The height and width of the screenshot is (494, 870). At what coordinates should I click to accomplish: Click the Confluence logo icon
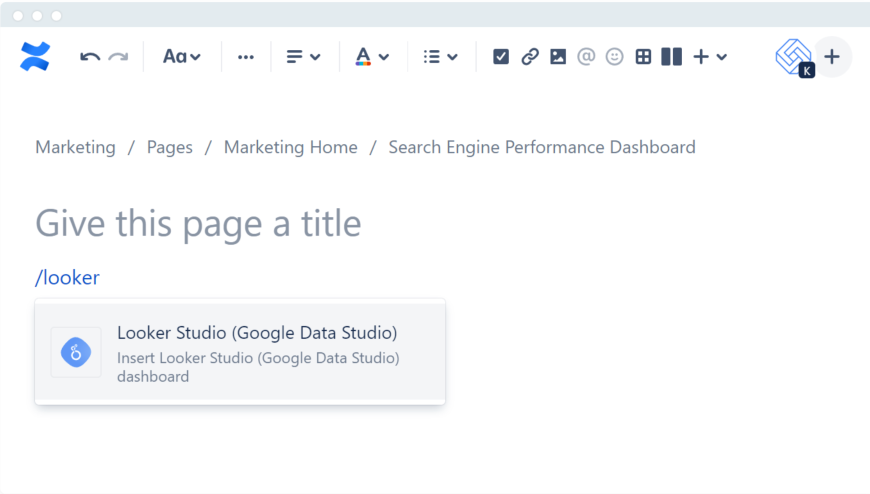pos(35,57)
